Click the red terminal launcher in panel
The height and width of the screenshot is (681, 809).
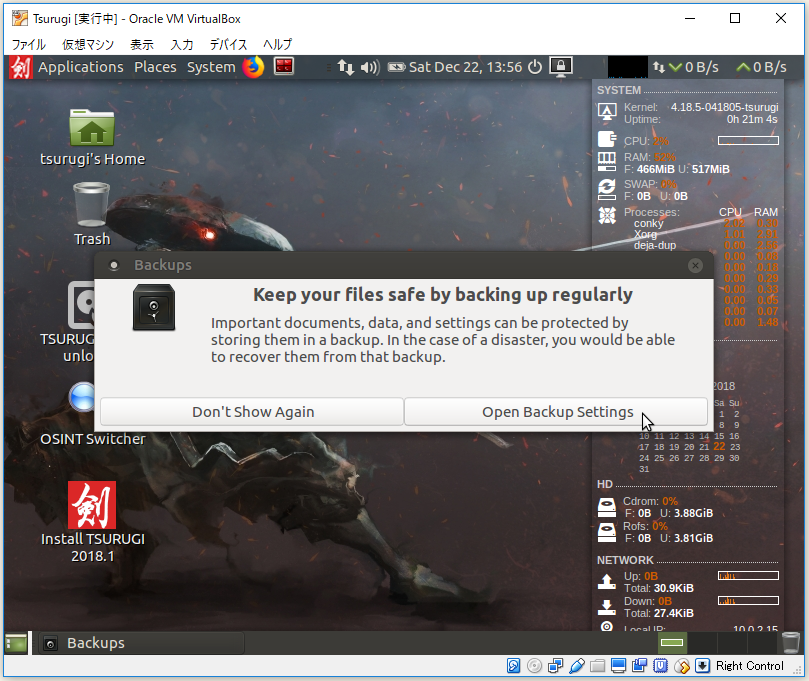(284, 66)
